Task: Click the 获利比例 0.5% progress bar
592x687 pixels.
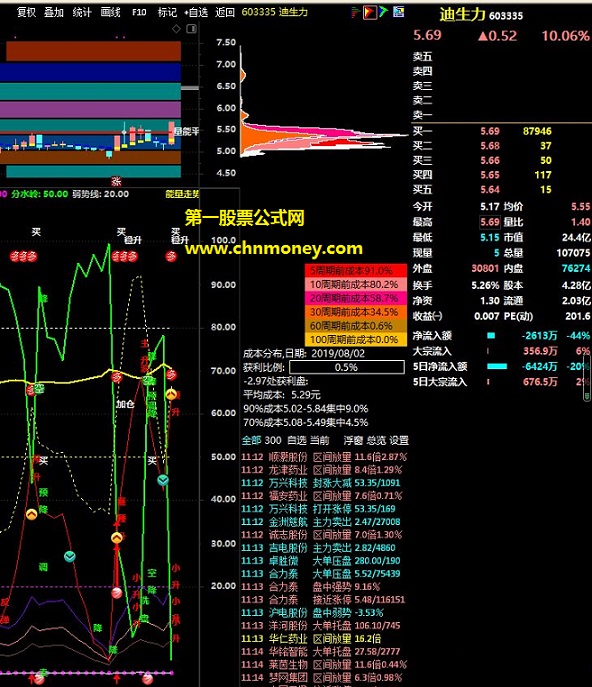Action: pos(347,367)
